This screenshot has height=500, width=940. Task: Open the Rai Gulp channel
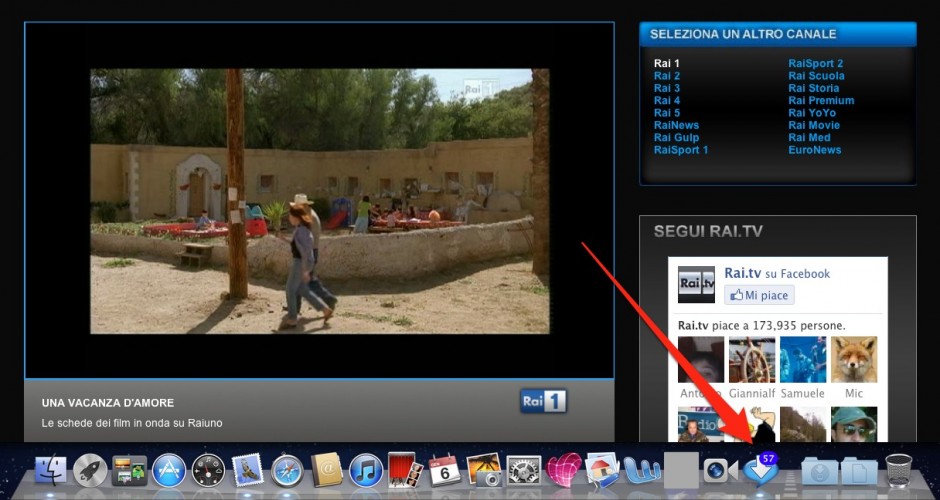click(676, 138)
